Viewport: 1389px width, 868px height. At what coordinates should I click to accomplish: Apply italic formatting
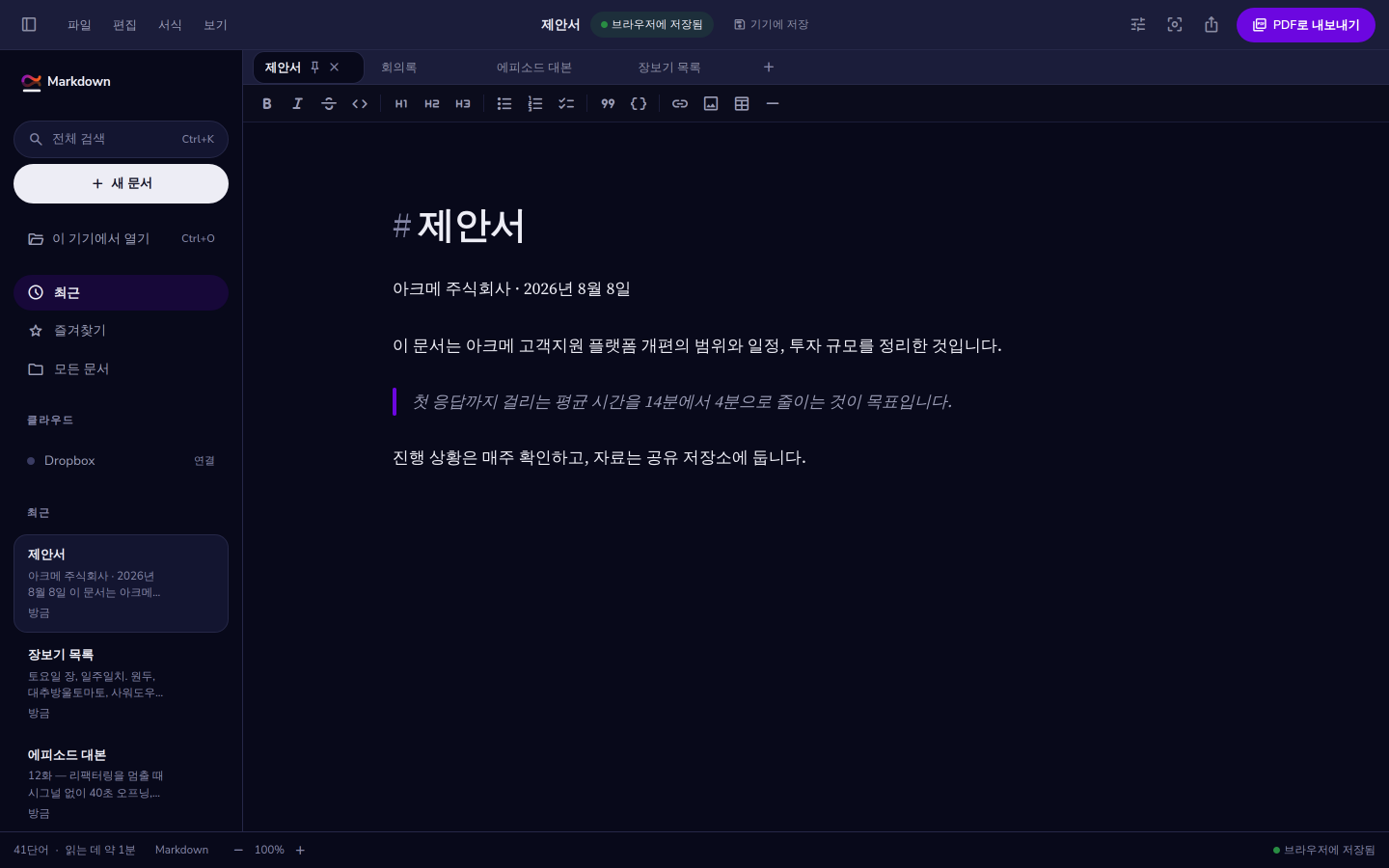(298, 103)
